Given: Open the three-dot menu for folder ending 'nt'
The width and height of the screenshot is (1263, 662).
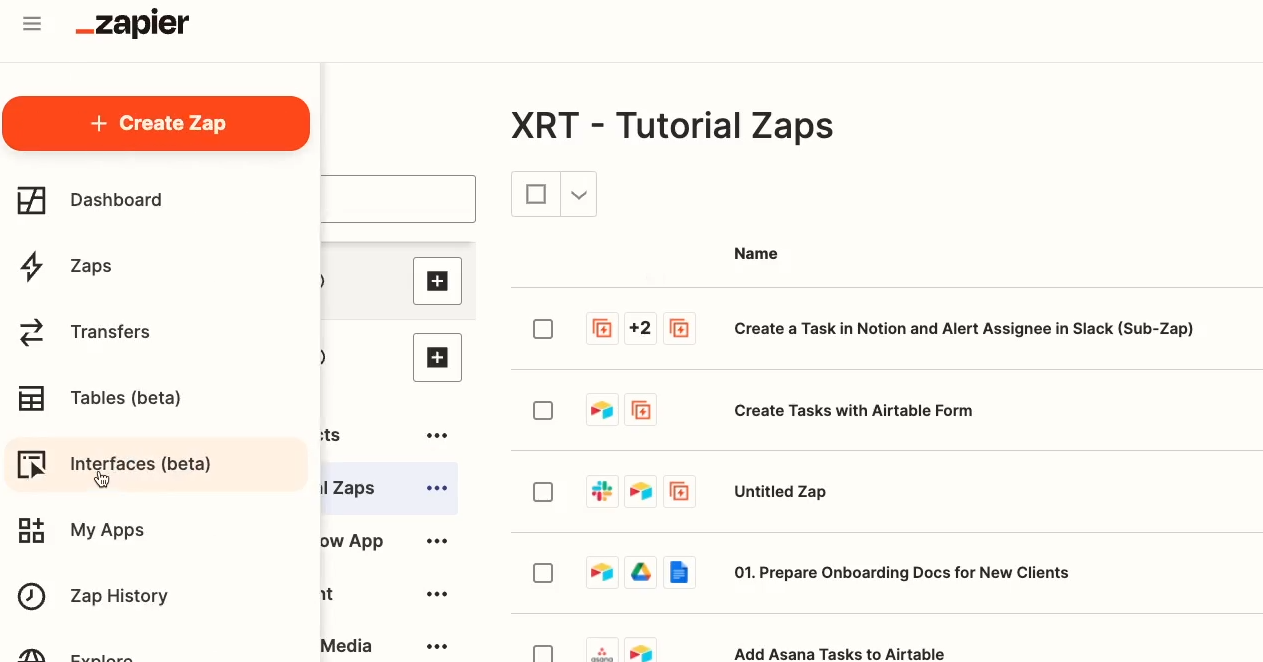Looking at the screenshot, I should tap(437, 594).
